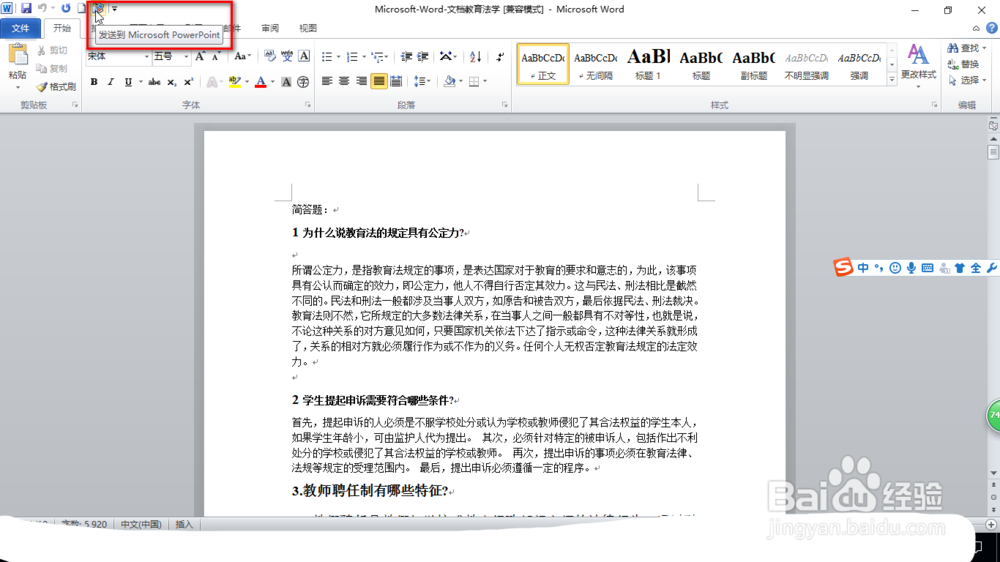Toggle Italic formatting
Screen dimensions: 1000x562
click(x=110, y=82)
